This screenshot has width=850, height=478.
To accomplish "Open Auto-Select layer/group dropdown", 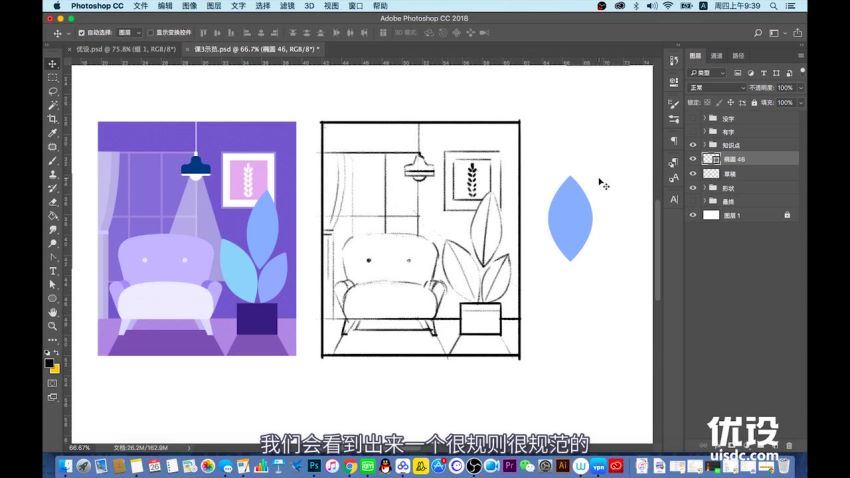I will (130, 33).
